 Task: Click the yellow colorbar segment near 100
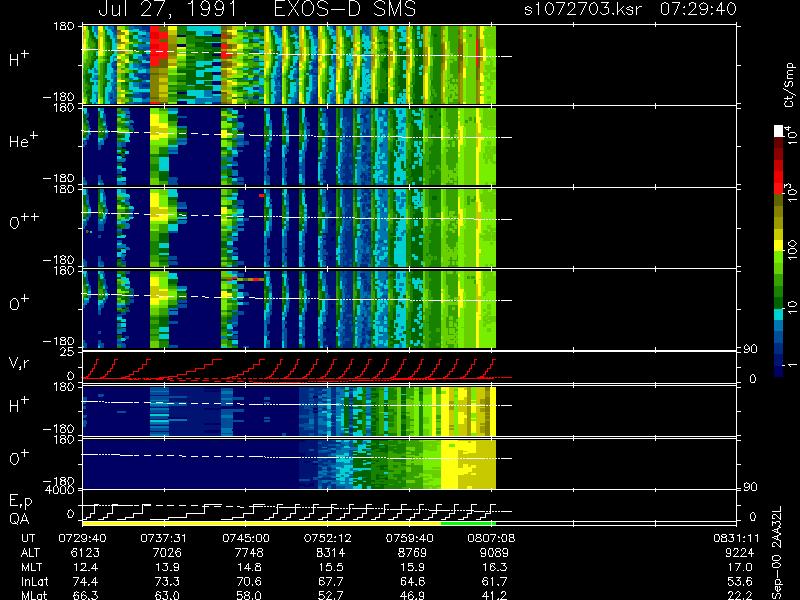coord(779,247)
